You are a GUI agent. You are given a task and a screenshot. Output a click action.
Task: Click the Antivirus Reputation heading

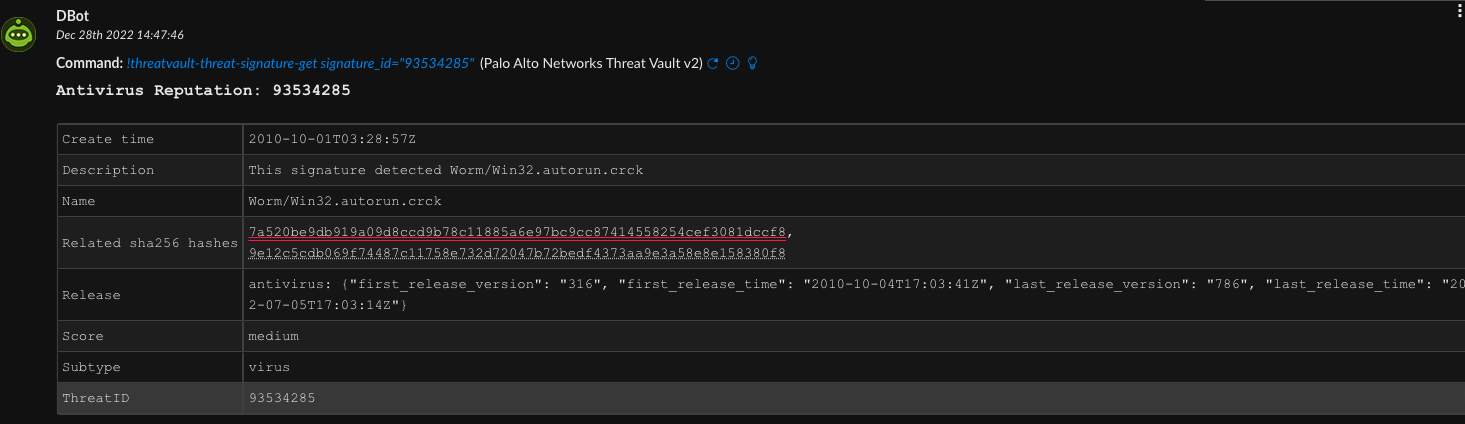pos(203,90)
